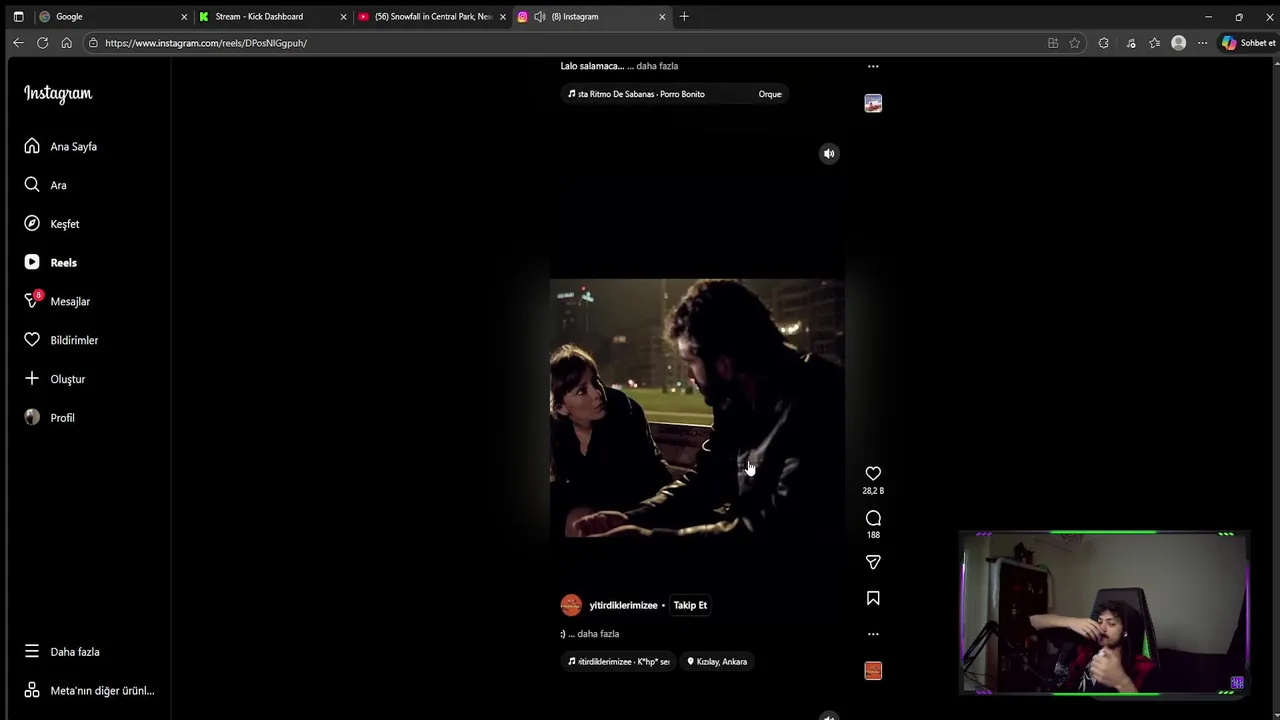Click the yitirdiklerimizee profile avatar
Image resolution: width=1280 pixels, height=720 pixels.
click(571, 605)
